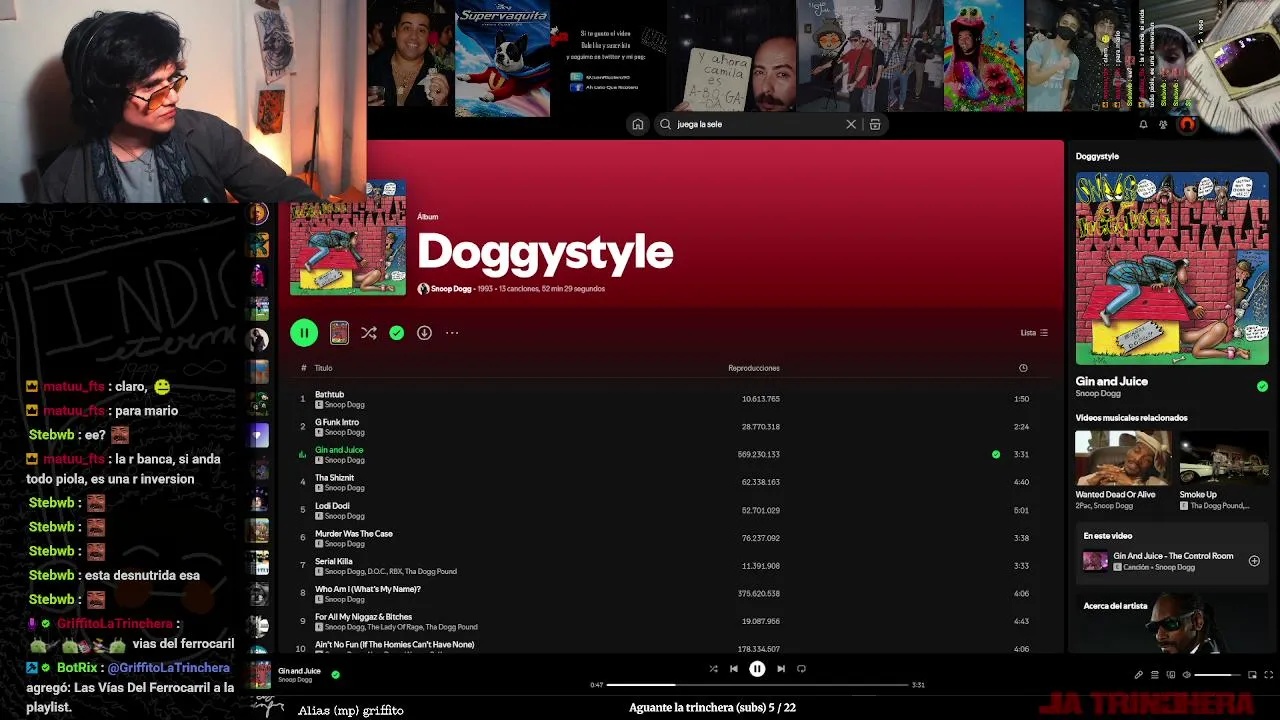
Task: Toggle shuffle in the album action row
Action: pos(369,333)
